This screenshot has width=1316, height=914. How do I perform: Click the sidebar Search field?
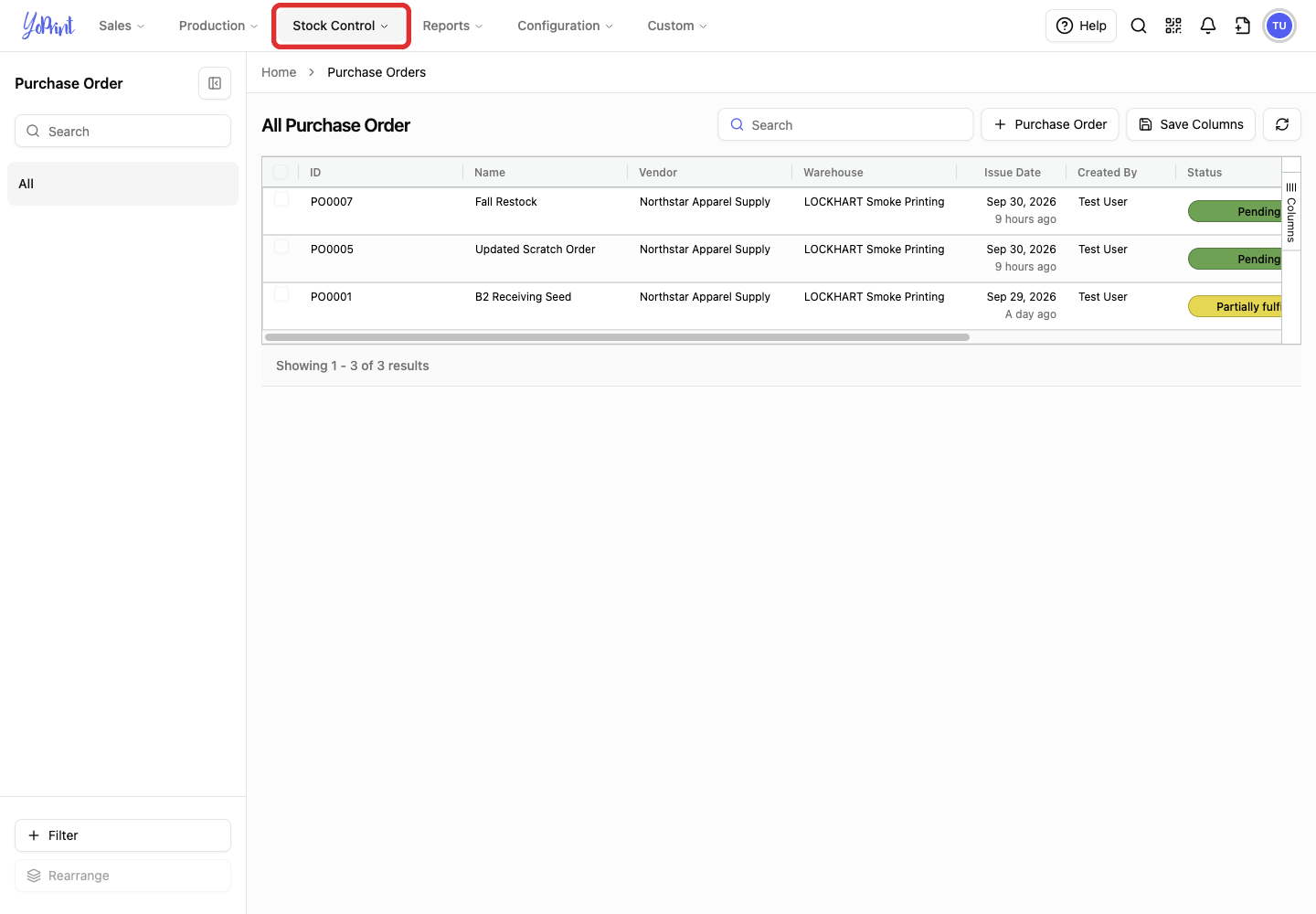[122, 131]
